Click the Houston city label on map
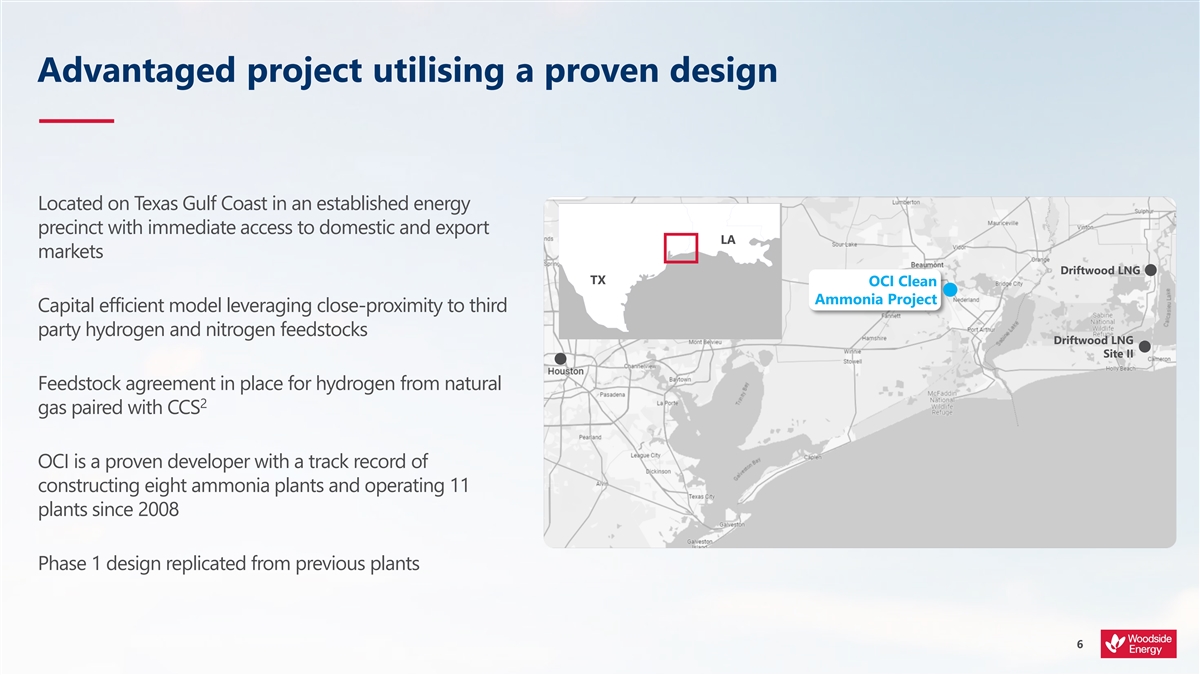The width and height of the screenshot is (1200, 675). (565, 371)
